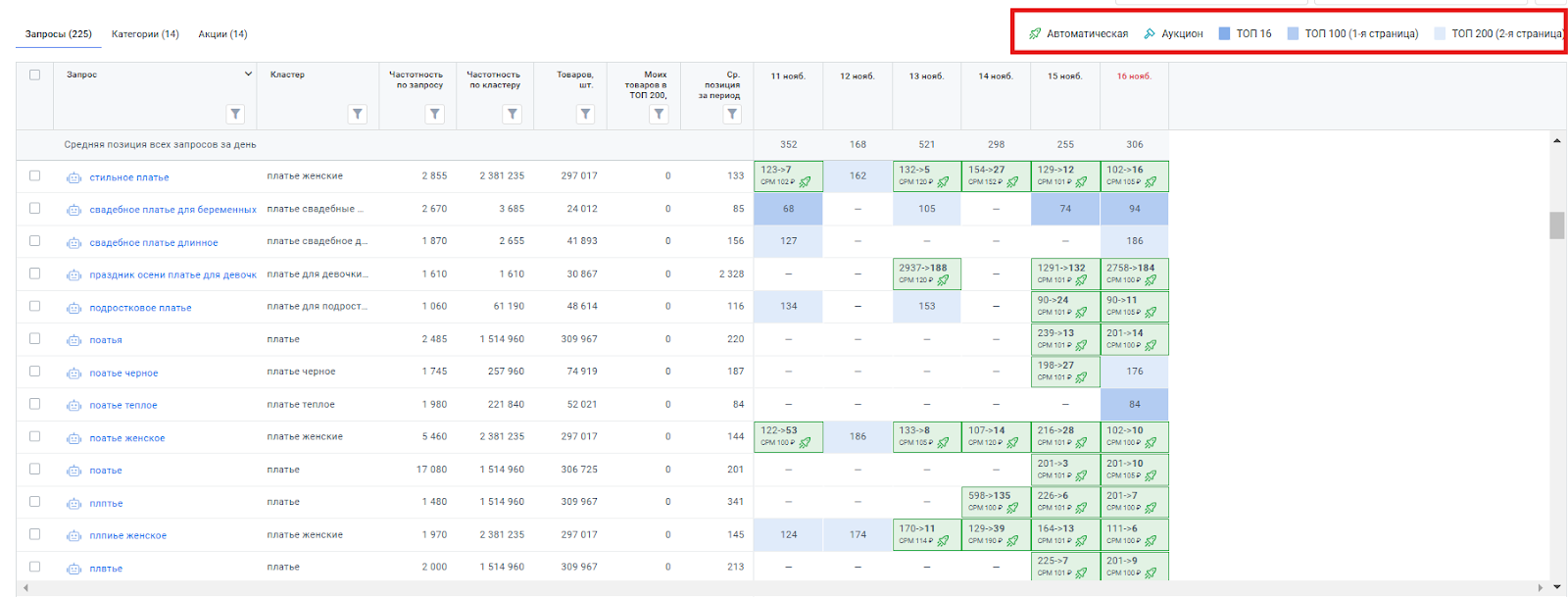Click the rocket icon in the 198->27 cell
The width and height of the screenshot is (1568, 597).
pos(1081,377)
